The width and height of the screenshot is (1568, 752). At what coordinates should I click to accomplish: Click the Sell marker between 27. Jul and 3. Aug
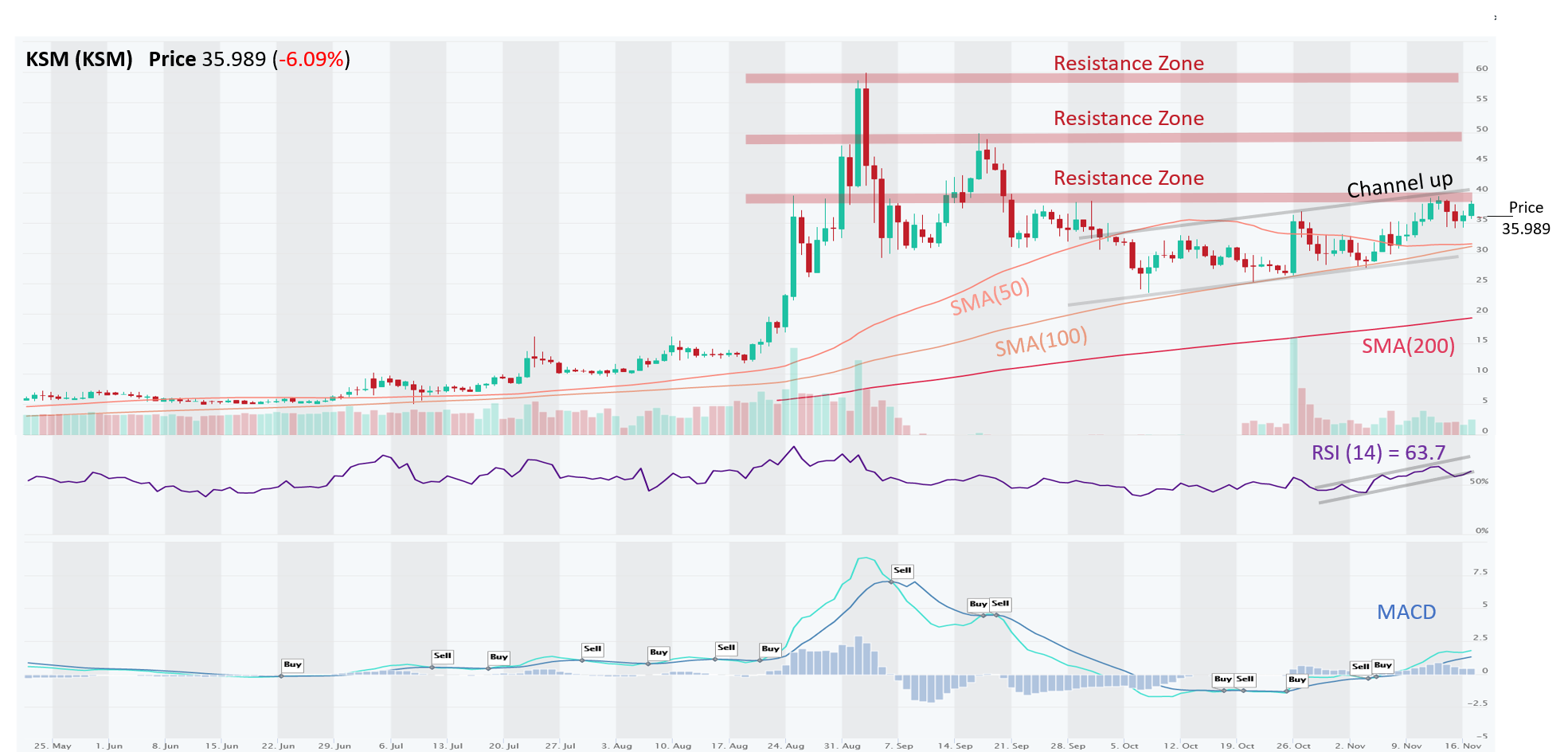[592, 648]
